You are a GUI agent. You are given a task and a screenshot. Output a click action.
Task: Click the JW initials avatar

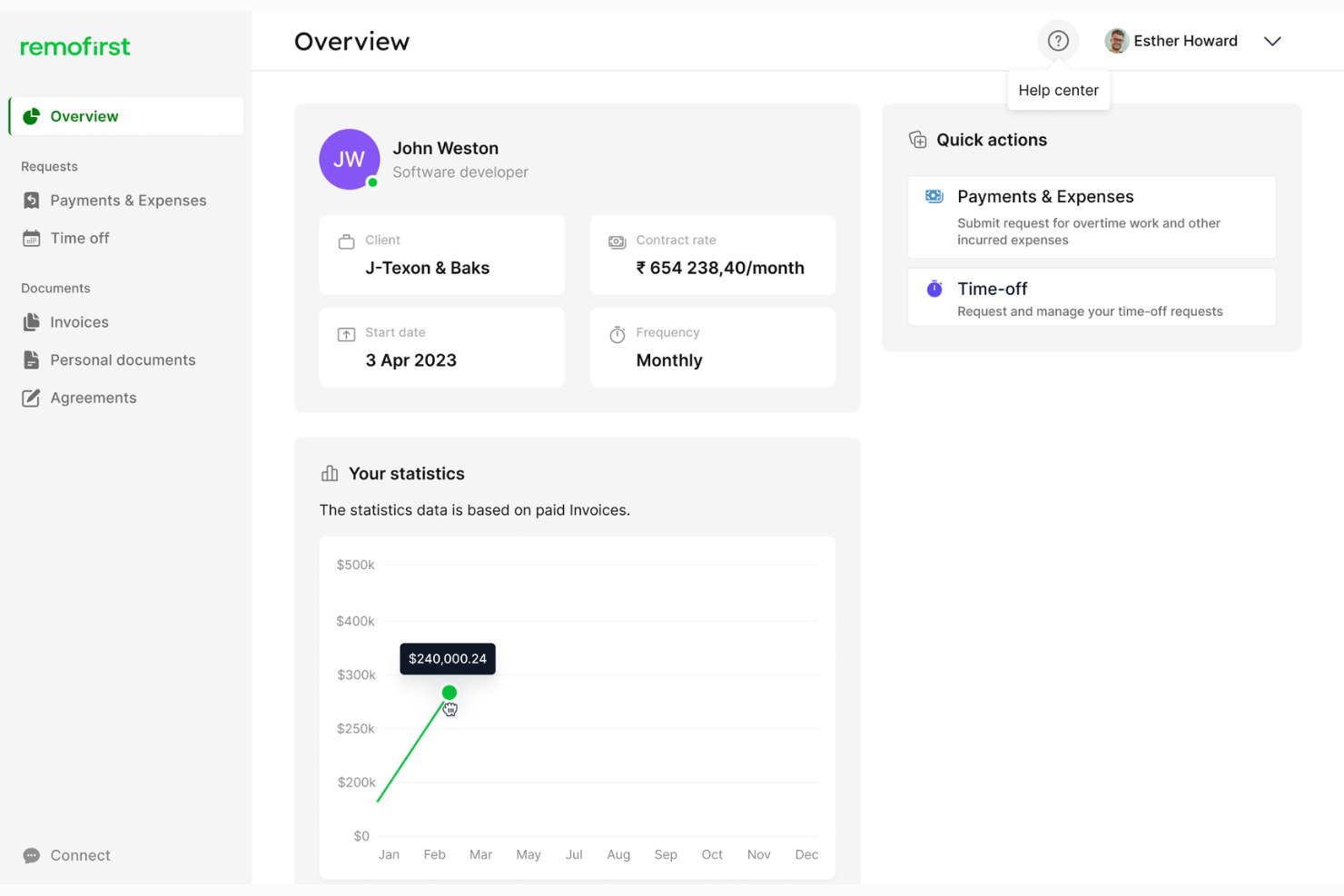tap(349, 160)
